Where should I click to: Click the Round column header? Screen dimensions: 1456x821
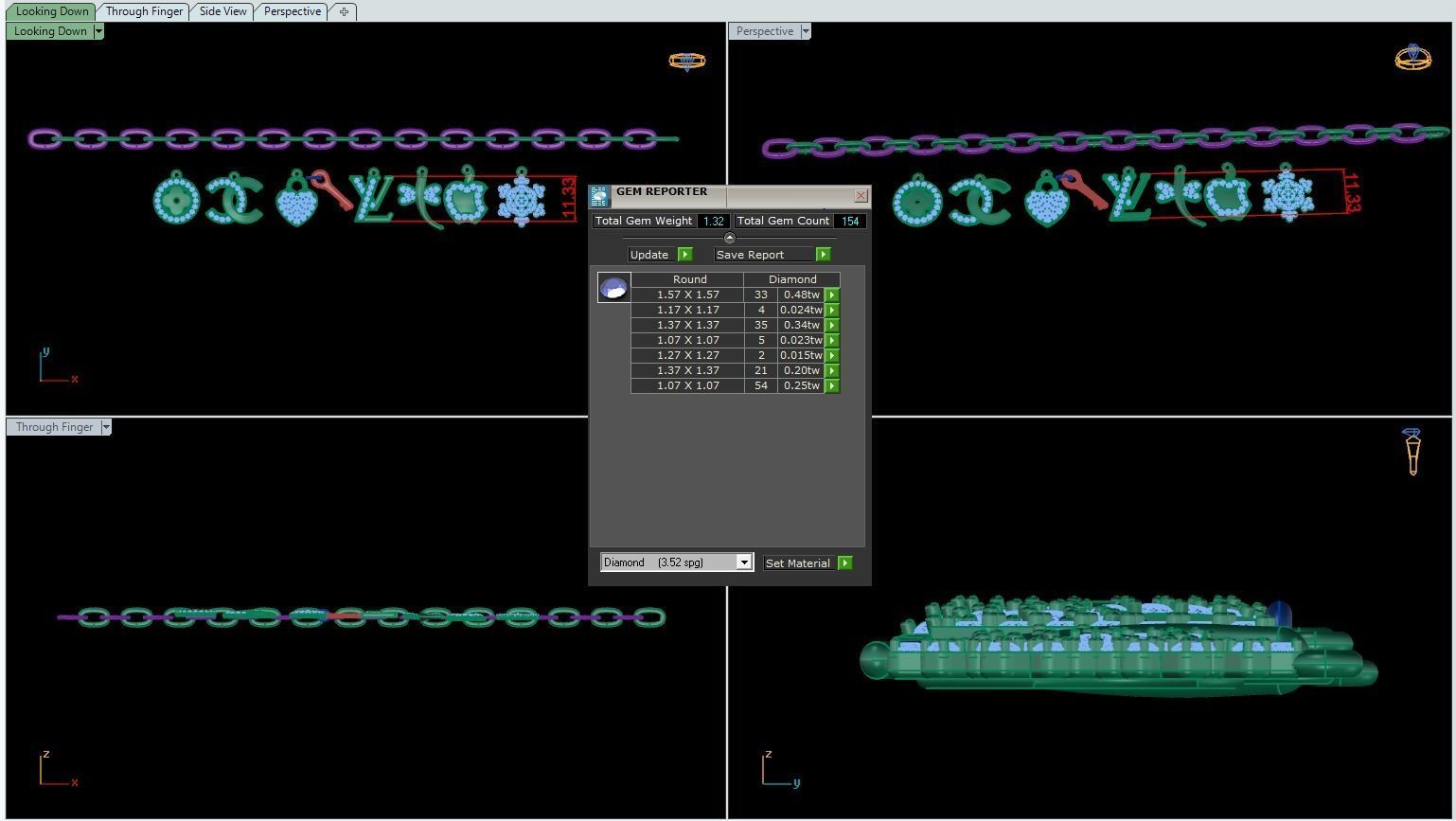pos(689,279)
